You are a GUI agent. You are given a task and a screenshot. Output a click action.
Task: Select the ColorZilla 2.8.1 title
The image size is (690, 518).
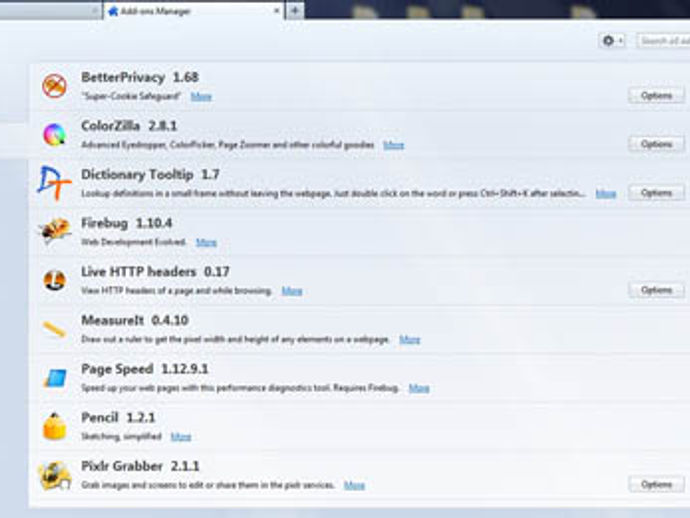[129, 126]
